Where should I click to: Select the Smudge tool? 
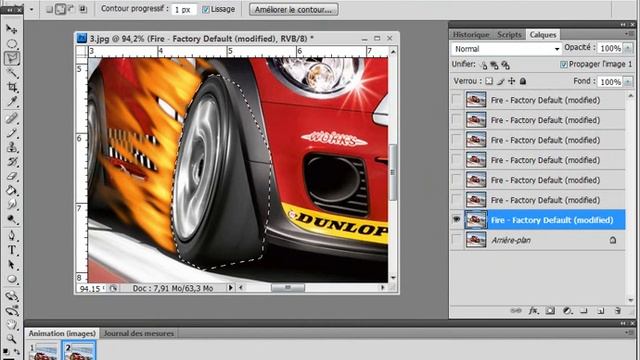coord(11,204)
